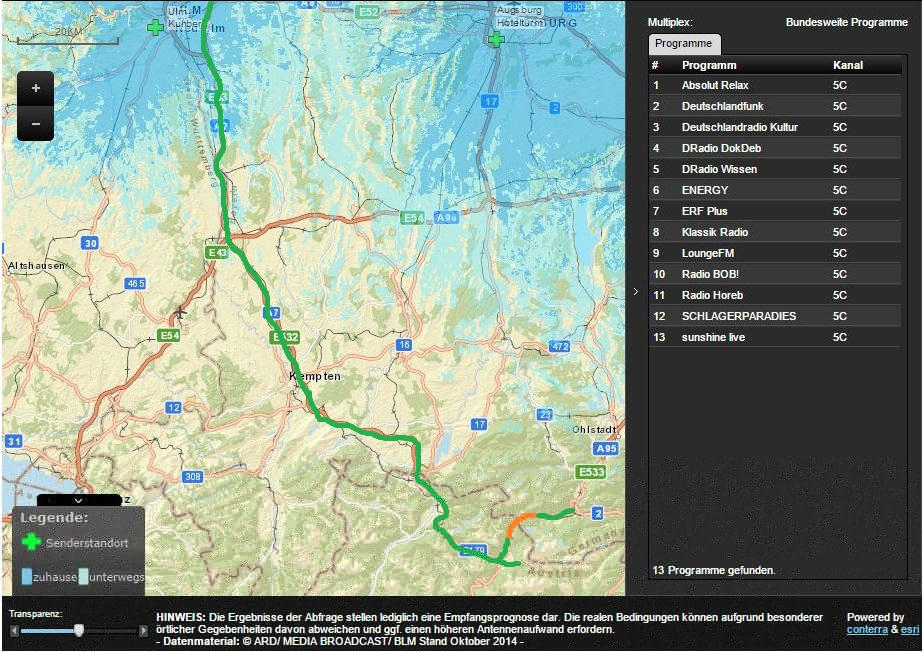Image resolution: width=923 pixels, height=652 pixels.
Task: Click the transmitter marker near Ulm
Action: pos(155,27)
